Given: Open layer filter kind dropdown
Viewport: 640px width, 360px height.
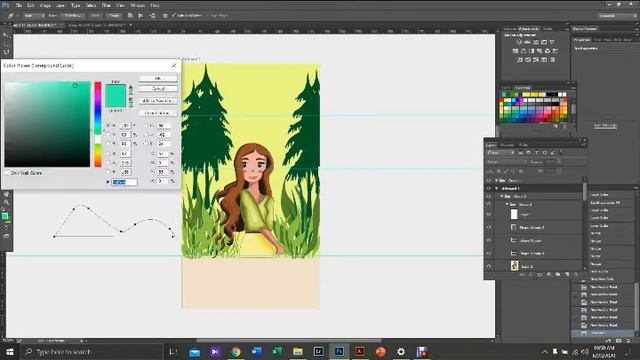Looking at the screenshot, I should coord(500,153).
